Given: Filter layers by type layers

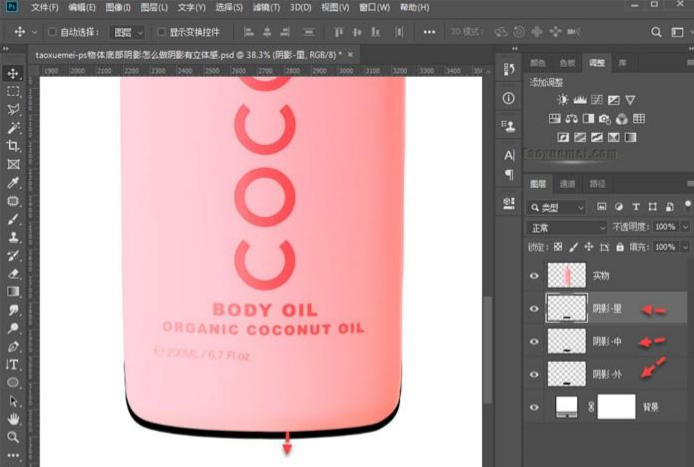Looking at the screenshot, I should coord(636,207).
